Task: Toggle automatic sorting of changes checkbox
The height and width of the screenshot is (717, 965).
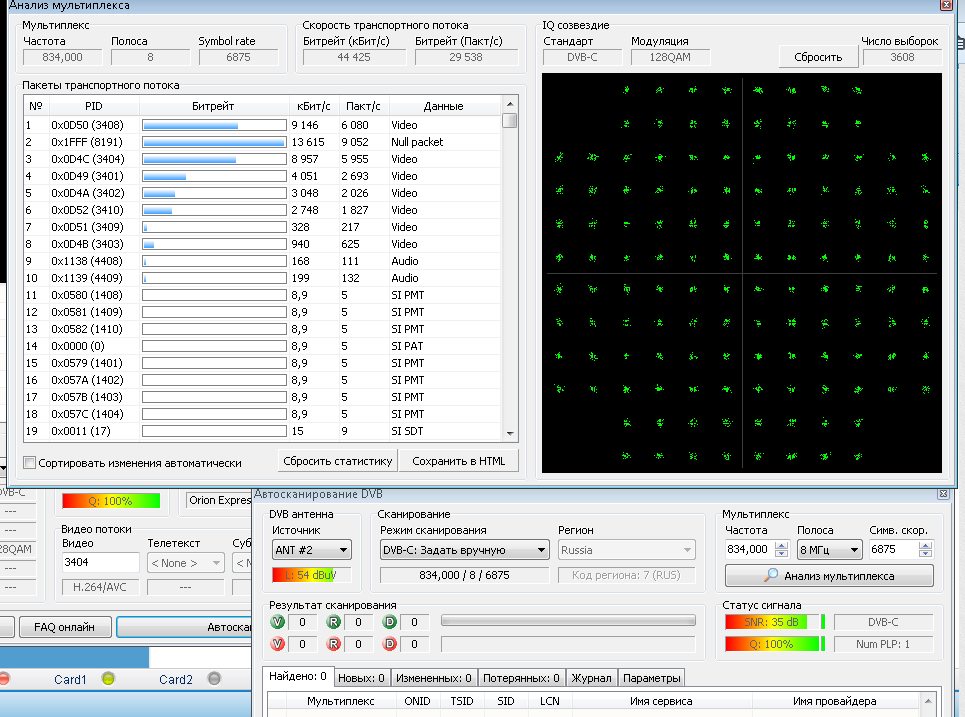Action: pyautogui.click(x=30, y=463)
